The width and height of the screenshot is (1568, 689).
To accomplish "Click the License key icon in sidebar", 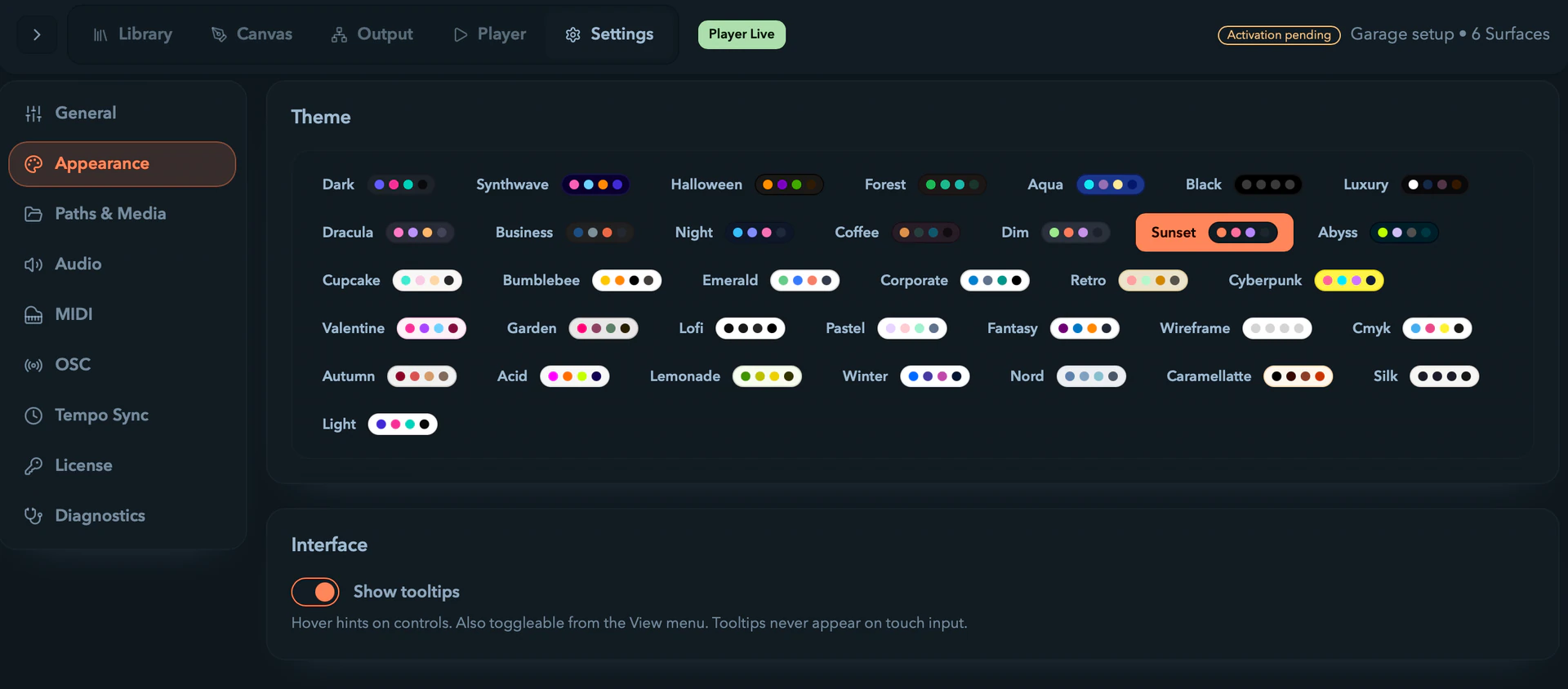I will 33,466.
